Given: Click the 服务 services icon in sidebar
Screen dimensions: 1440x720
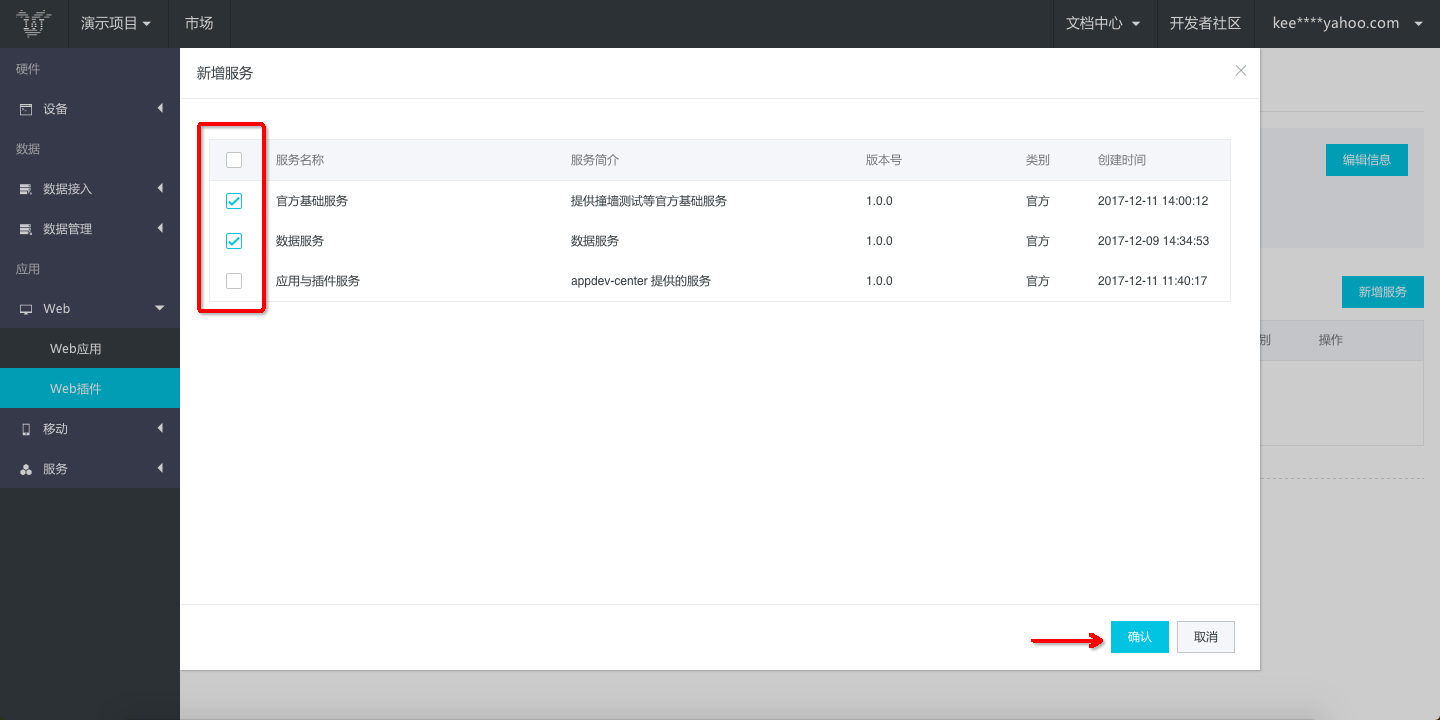Looking at the screenshot, I should pyautogui.click(x=26, y=469).
